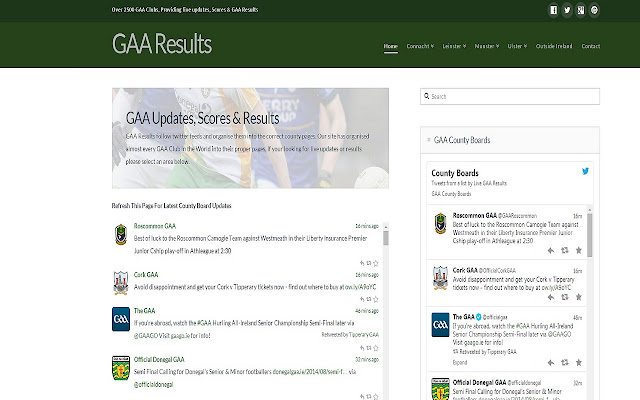Expand the Ulster dropdown menu
Viewport: 640px width, 400px height.
click(x=517, y=46)
